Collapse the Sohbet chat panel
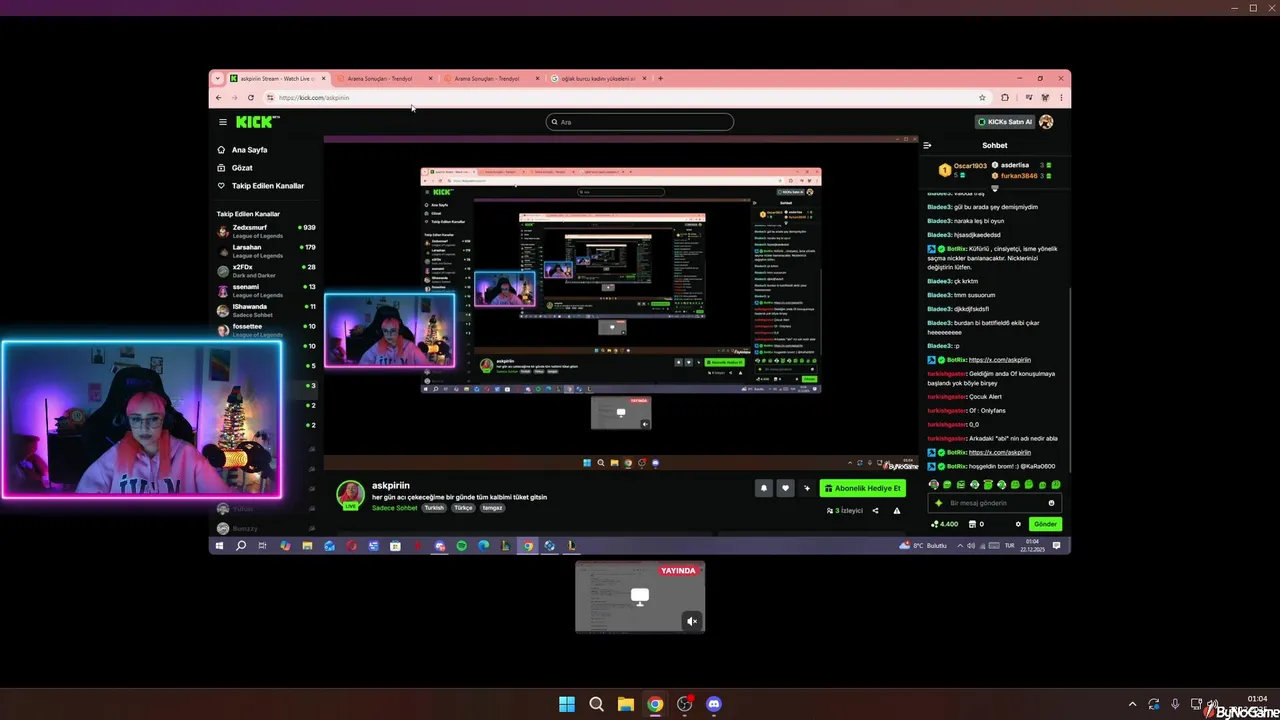1280x720 pixels. (x=927, y=145)
